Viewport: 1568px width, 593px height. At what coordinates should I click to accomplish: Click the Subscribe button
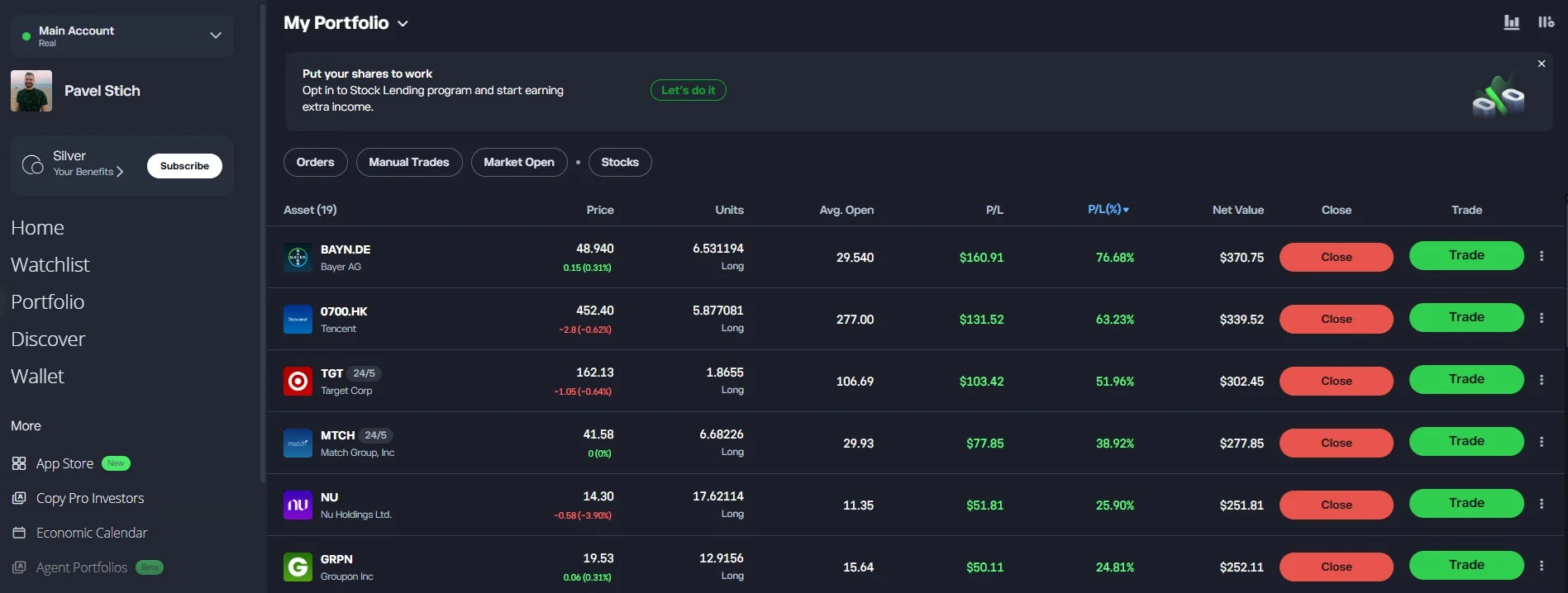click(184, 166)
